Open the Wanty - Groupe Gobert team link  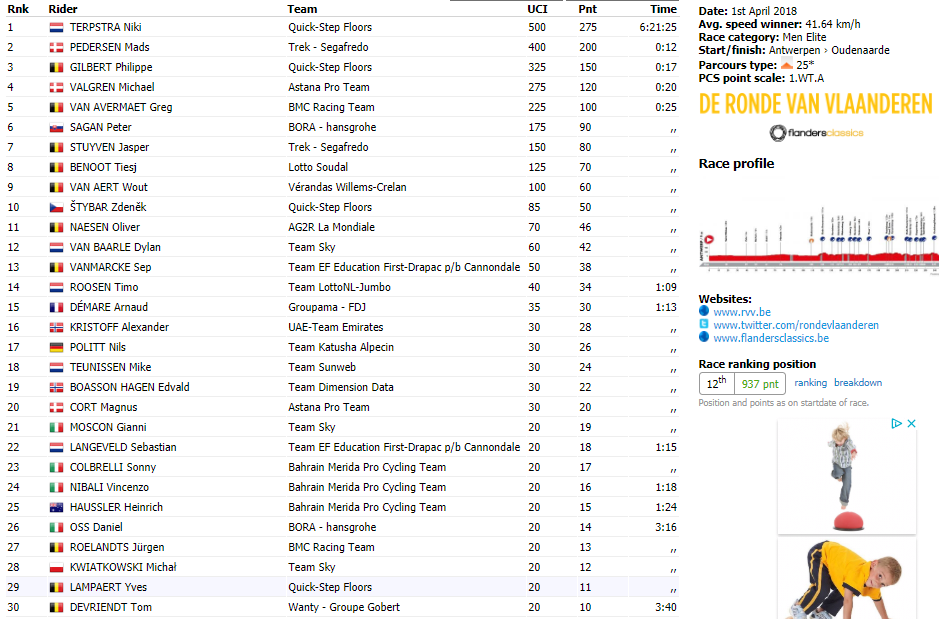[x=344, y=608]
